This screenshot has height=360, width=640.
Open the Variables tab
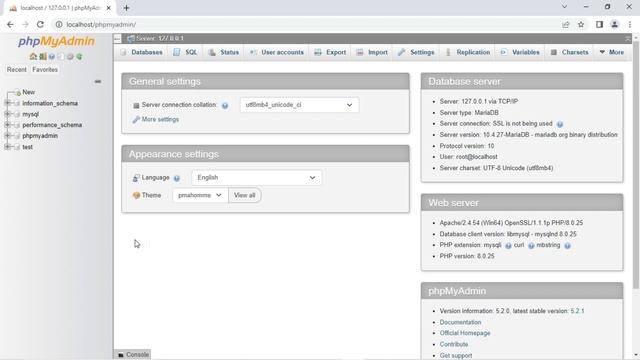[x=520, y=52]
